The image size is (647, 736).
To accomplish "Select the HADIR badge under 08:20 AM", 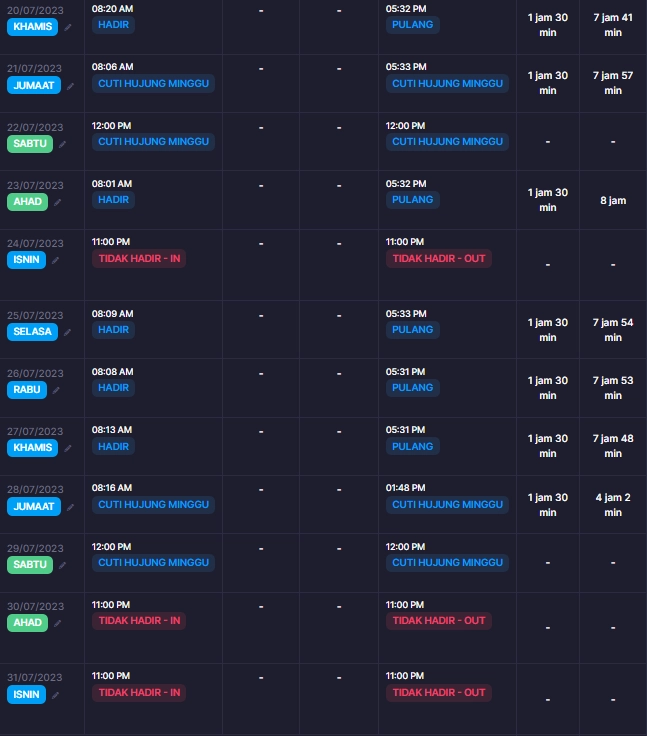I will [113, 24].
